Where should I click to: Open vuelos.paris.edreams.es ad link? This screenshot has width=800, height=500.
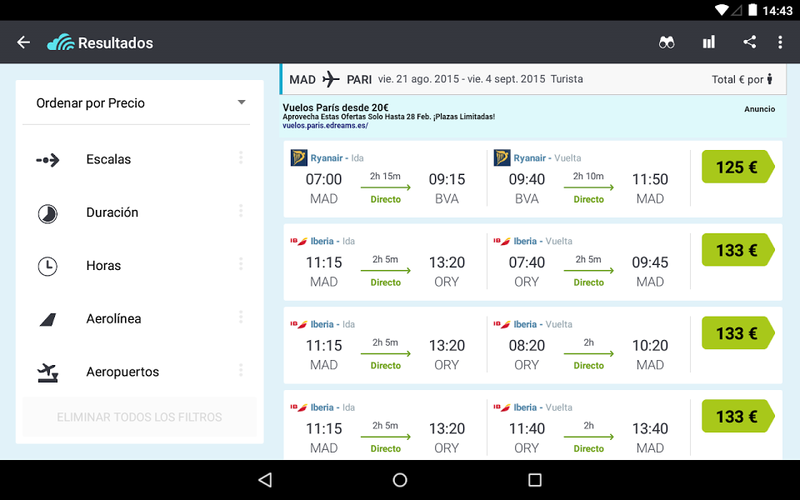[325, 126]
